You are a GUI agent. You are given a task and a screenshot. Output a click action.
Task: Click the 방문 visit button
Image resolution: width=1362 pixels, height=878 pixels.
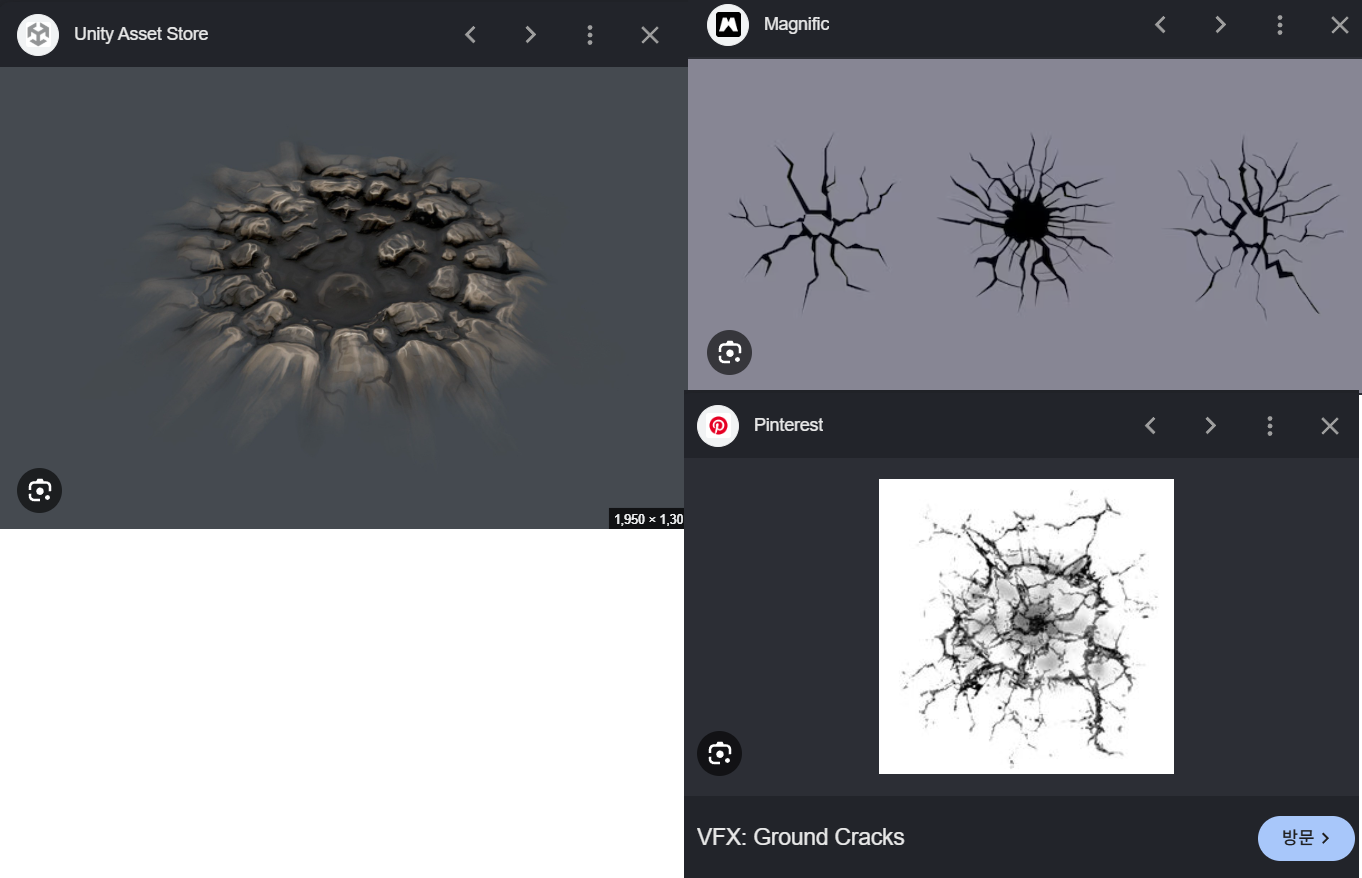click(1306, 838)
